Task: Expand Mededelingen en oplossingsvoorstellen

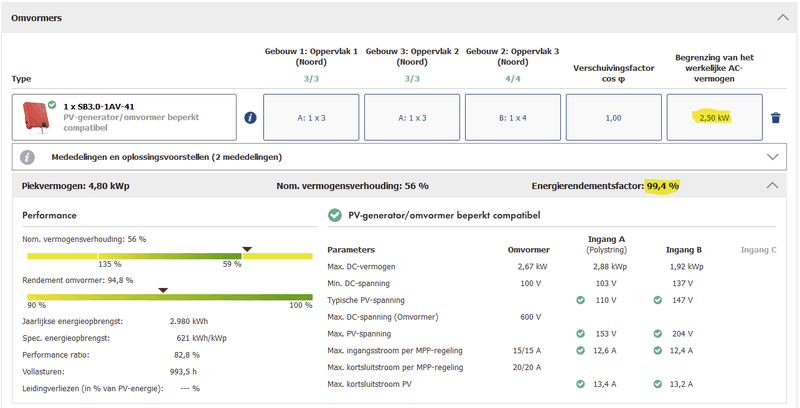Action: pyautogui.click(x=771, y=157)
